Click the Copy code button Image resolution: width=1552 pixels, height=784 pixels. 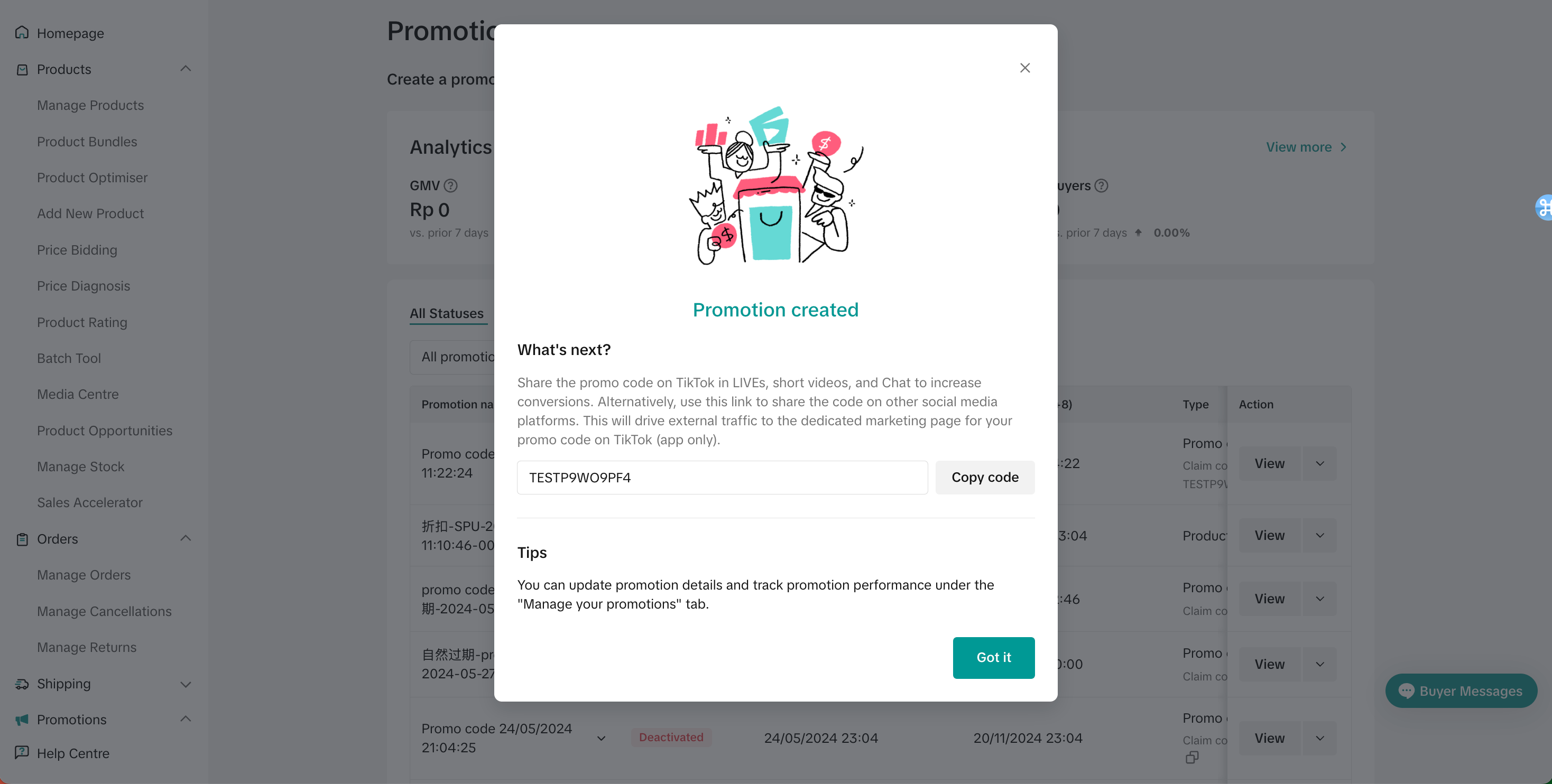point(984,478)
